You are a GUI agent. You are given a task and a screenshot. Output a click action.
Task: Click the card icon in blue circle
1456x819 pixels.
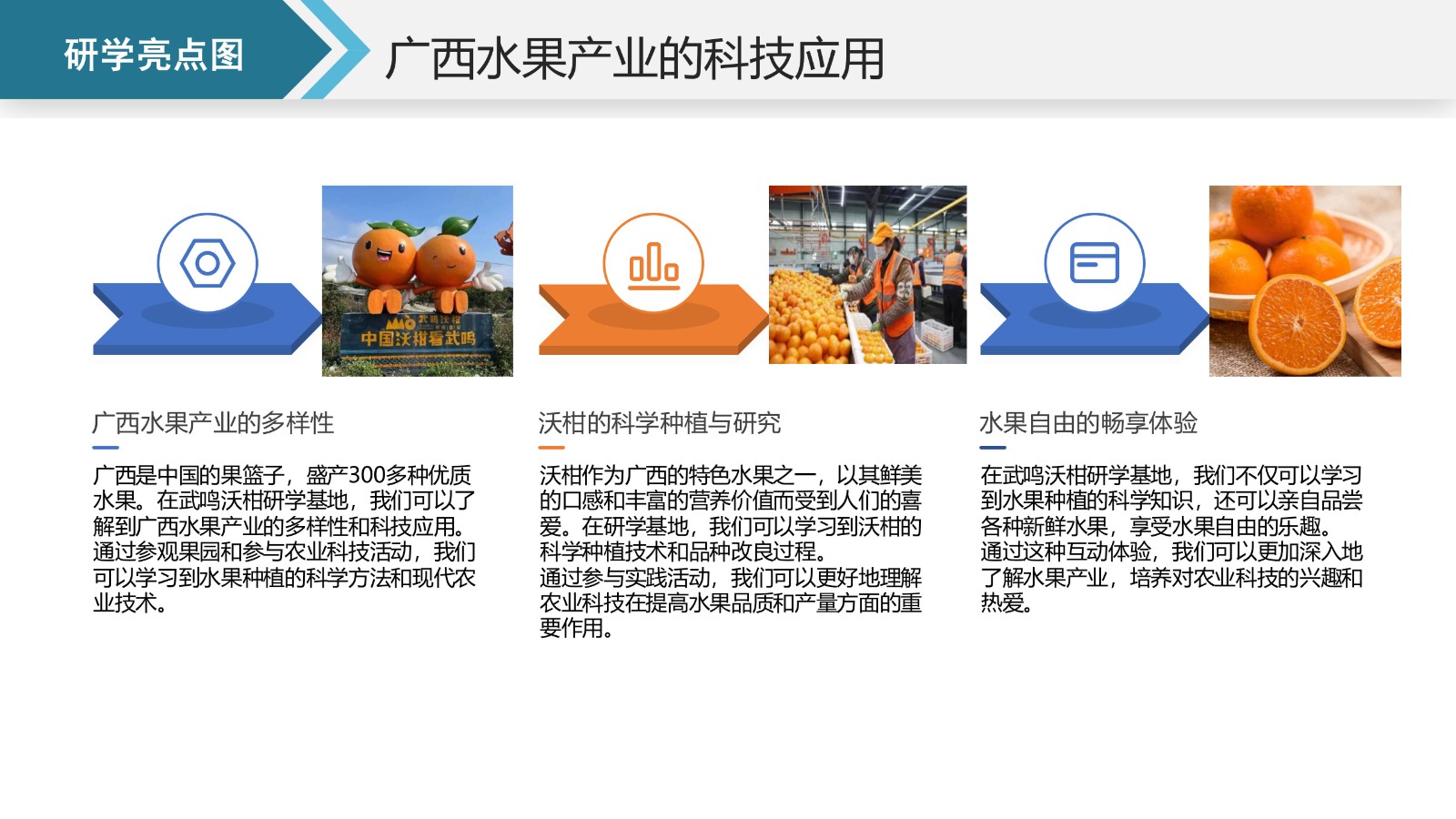click(1094, 263)
